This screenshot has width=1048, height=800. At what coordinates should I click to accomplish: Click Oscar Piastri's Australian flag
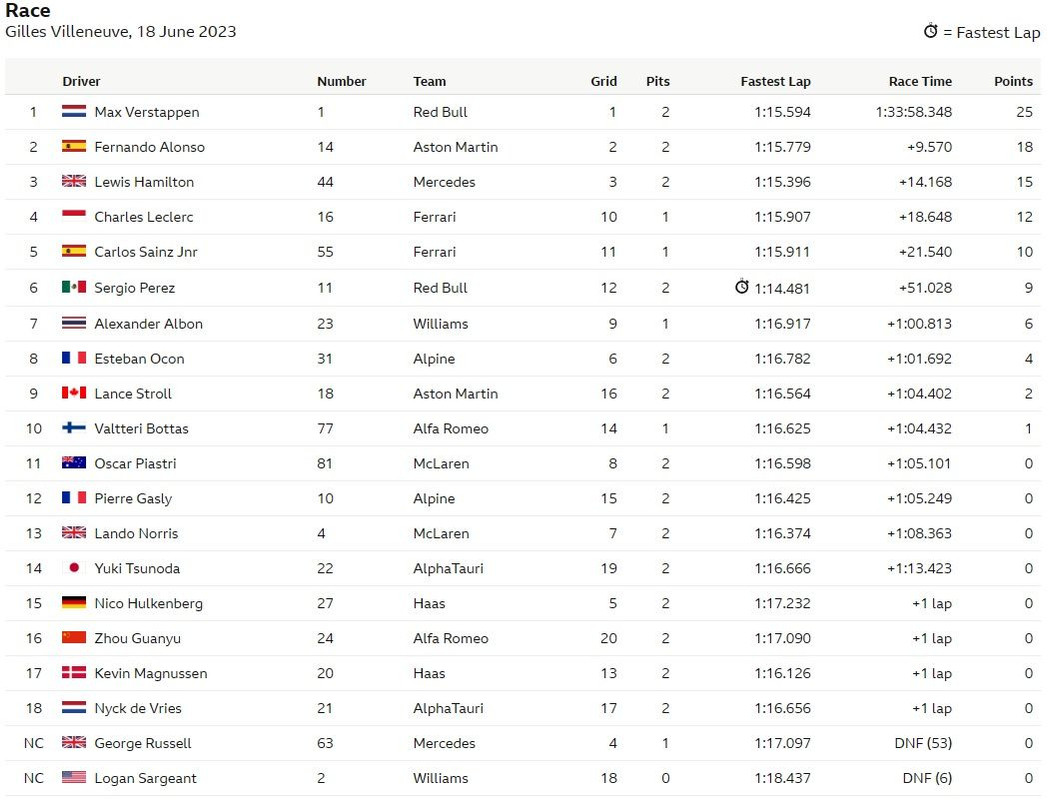pyautogui.click(x=74, y=463)
